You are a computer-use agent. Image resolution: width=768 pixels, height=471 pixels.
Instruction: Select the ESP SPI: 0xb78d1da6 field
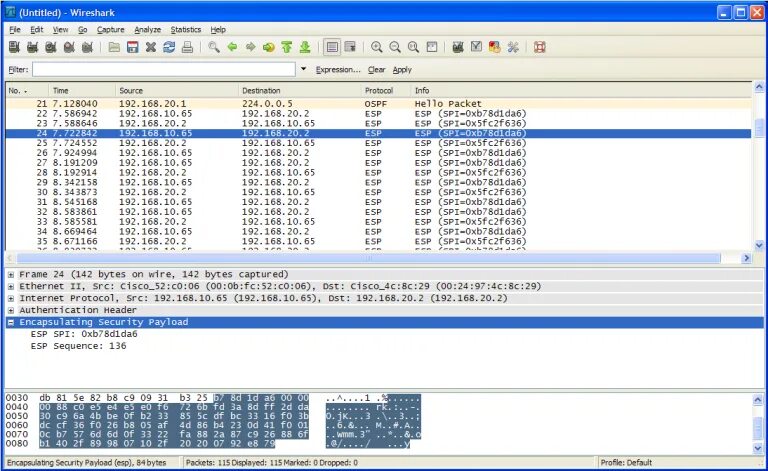(84, 334)
